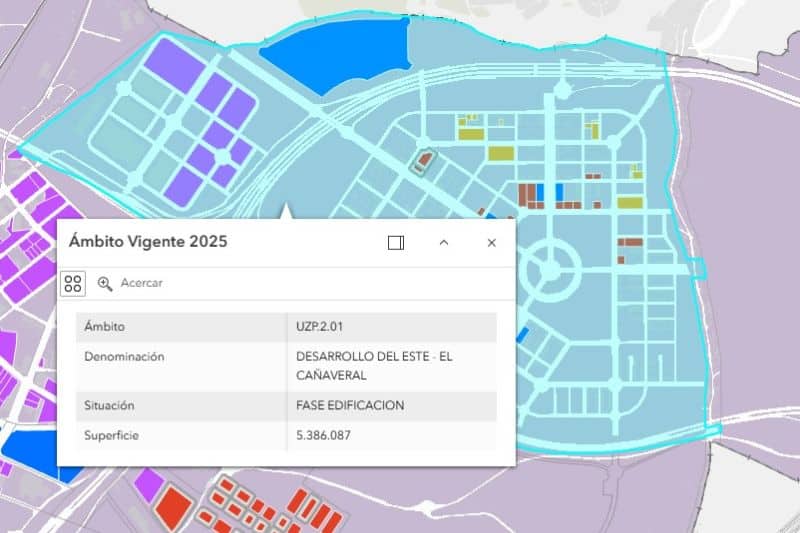The width and height of the screenshot is (800, 533).
Task: Click the circular roundabout on the map
Action: click(x=550, y=270)
